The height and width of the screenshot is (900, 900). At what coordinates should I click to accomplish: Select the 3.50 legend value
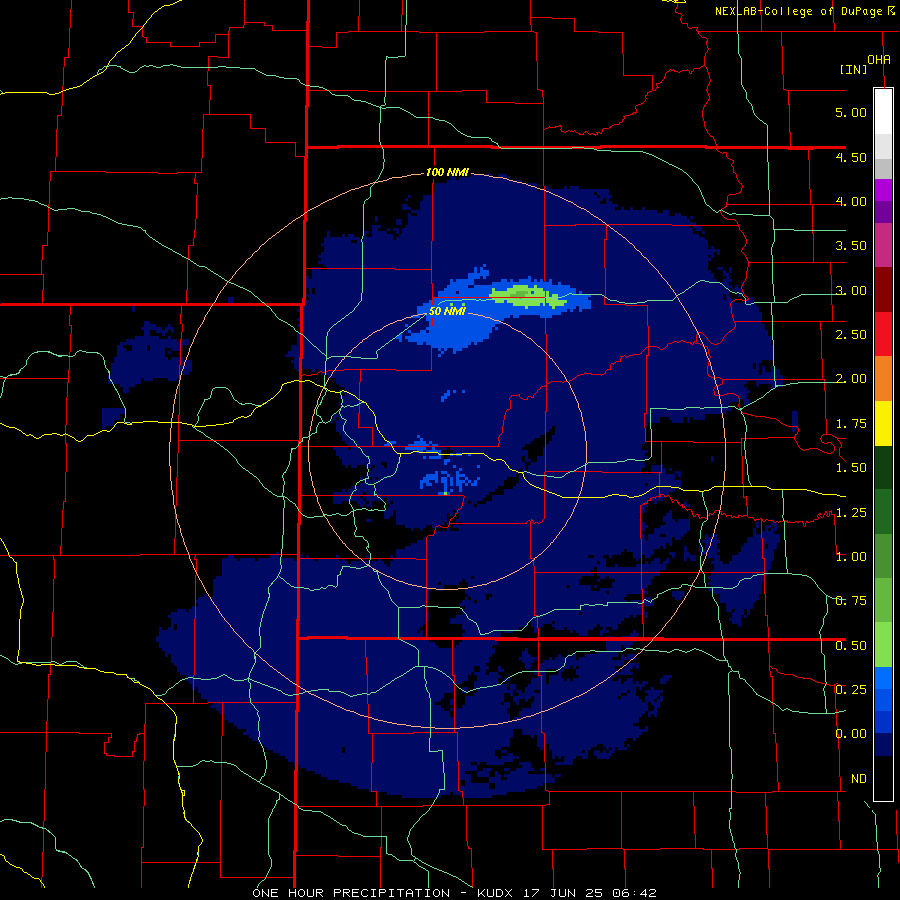pos(851,246)
